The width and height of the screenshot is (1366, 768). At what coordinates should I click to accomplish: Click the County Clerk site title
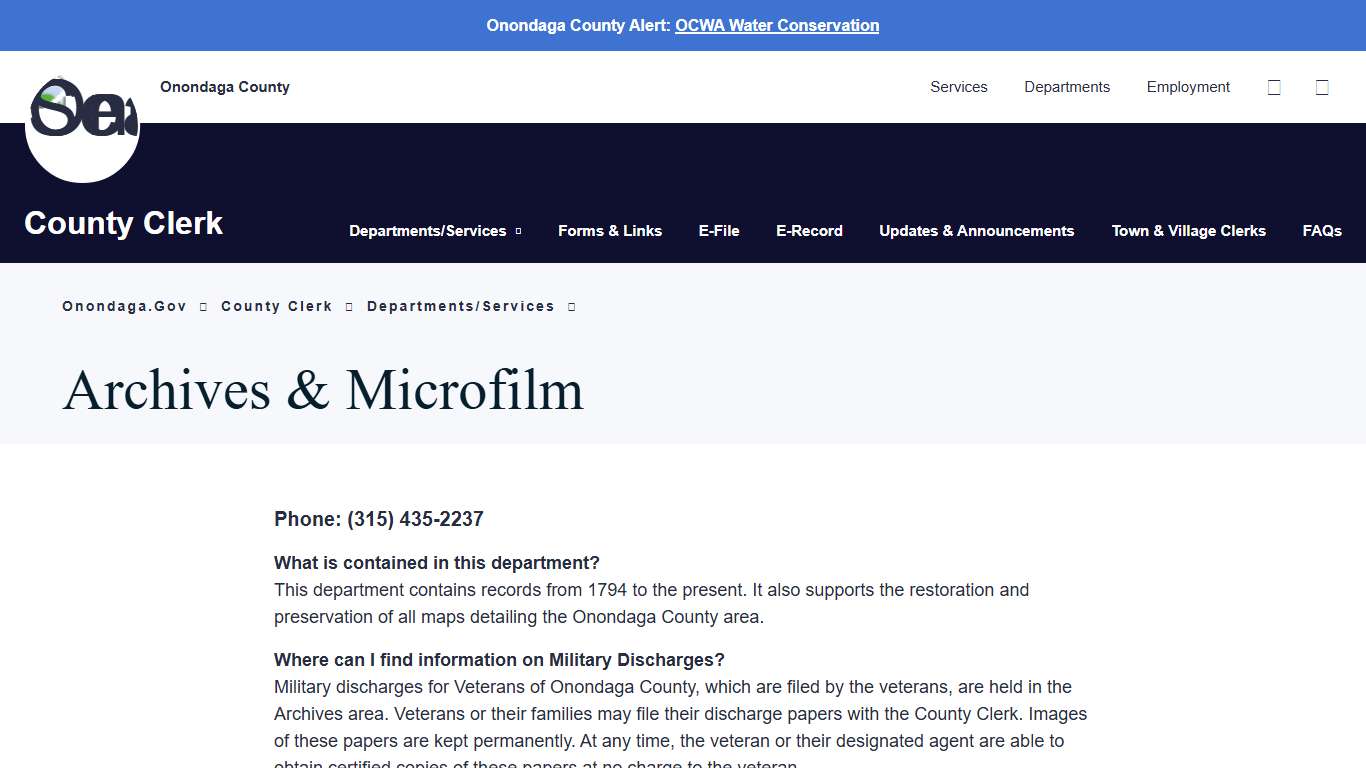tap(123, 223)
